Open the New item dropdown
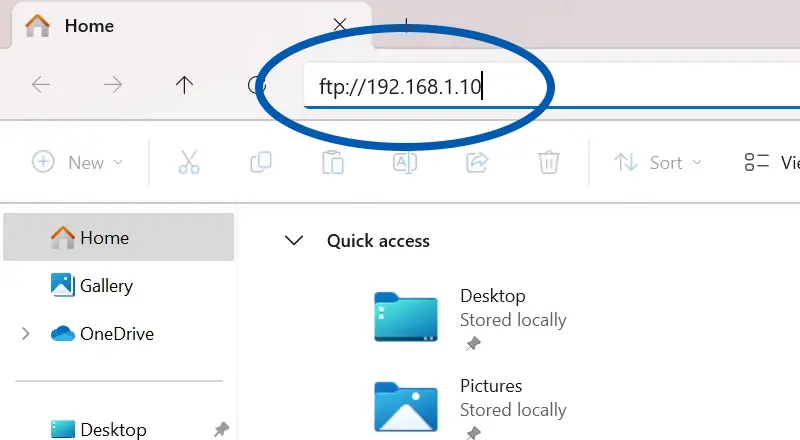The image size is (800, 440). (78, 162)
